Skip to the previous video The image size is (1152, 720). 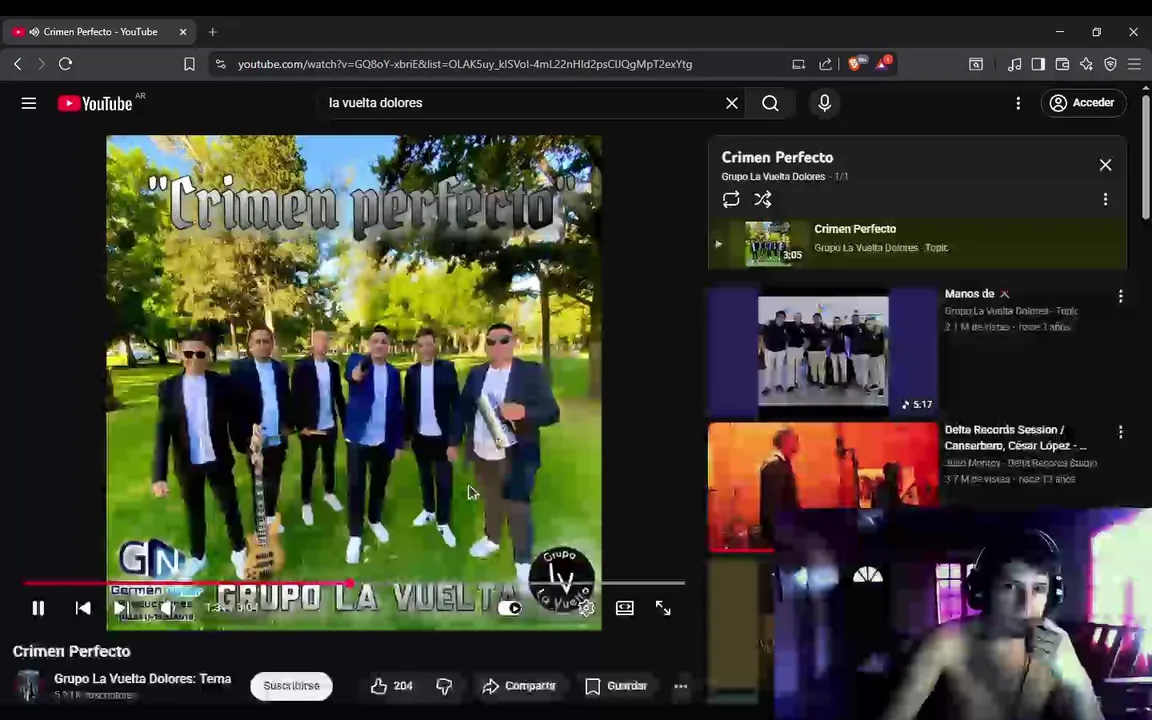point(83,608)
